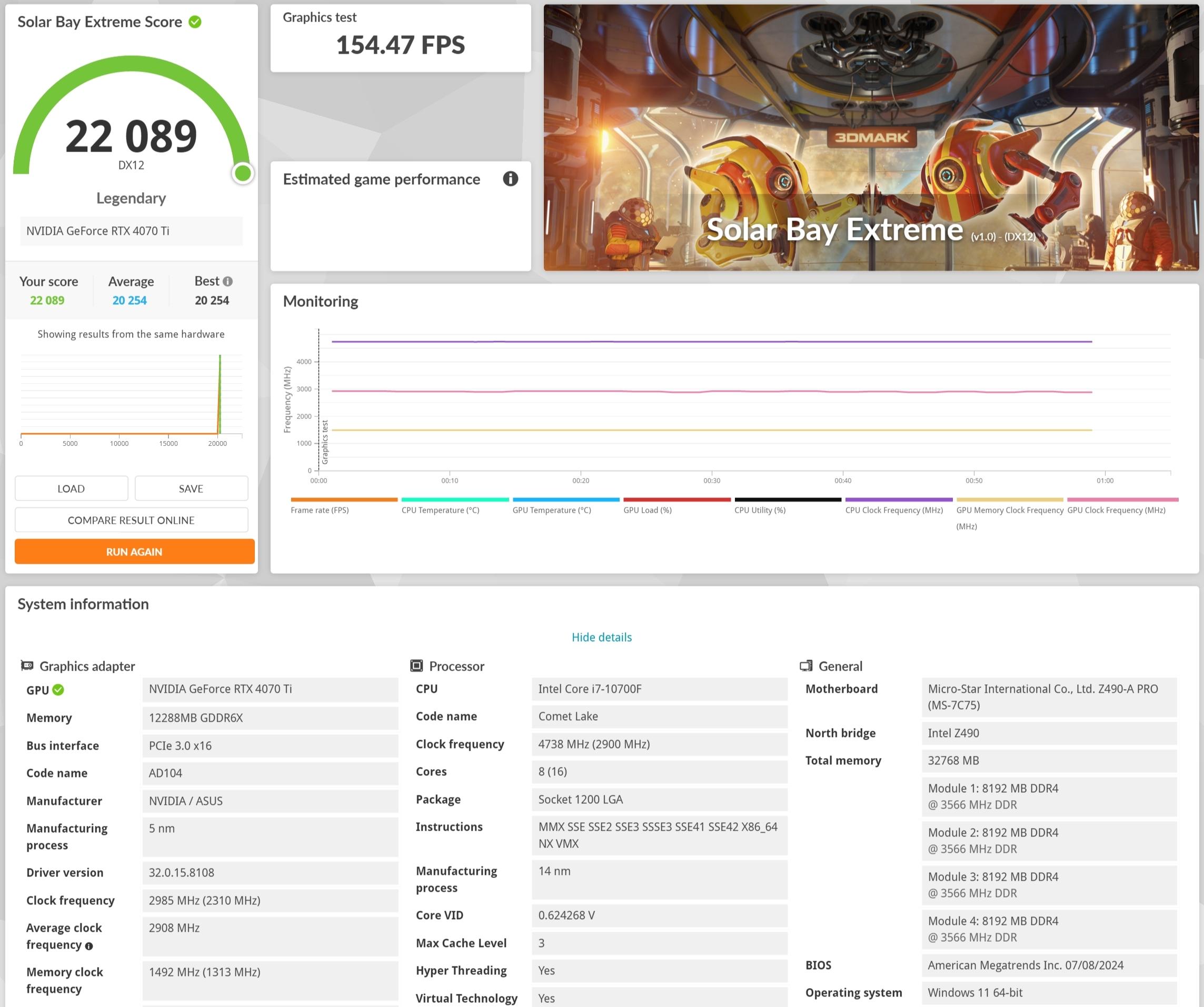Click the green validated checkmark beside score title
1204x1007 pixels.
tap(195, 22)
